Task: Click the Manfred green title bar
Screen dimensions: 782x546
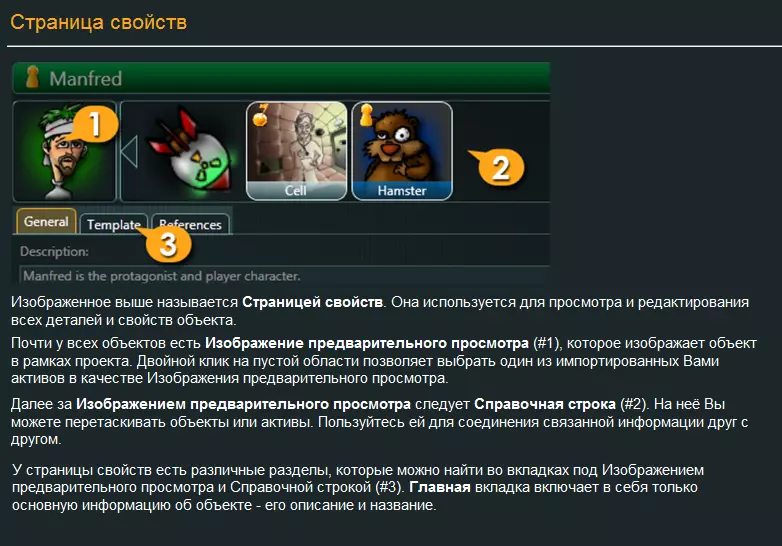Action: coord(281,78)
